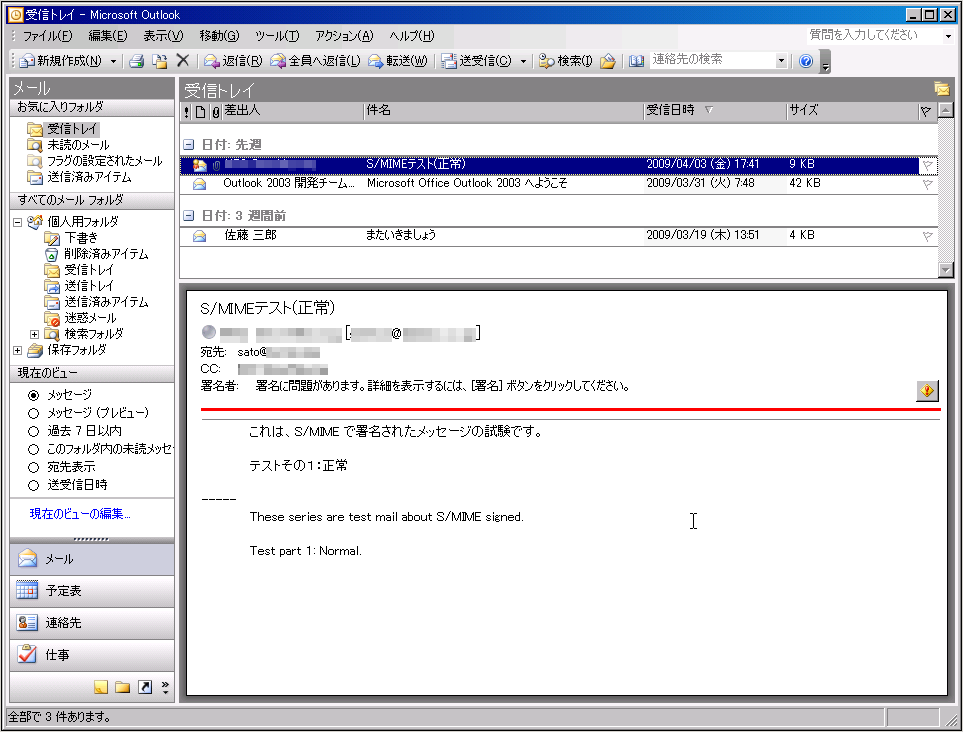Open the 新規作成 dropdown arrow
Viewport: 963px width, 732px height.
click(x=113, y=61)
